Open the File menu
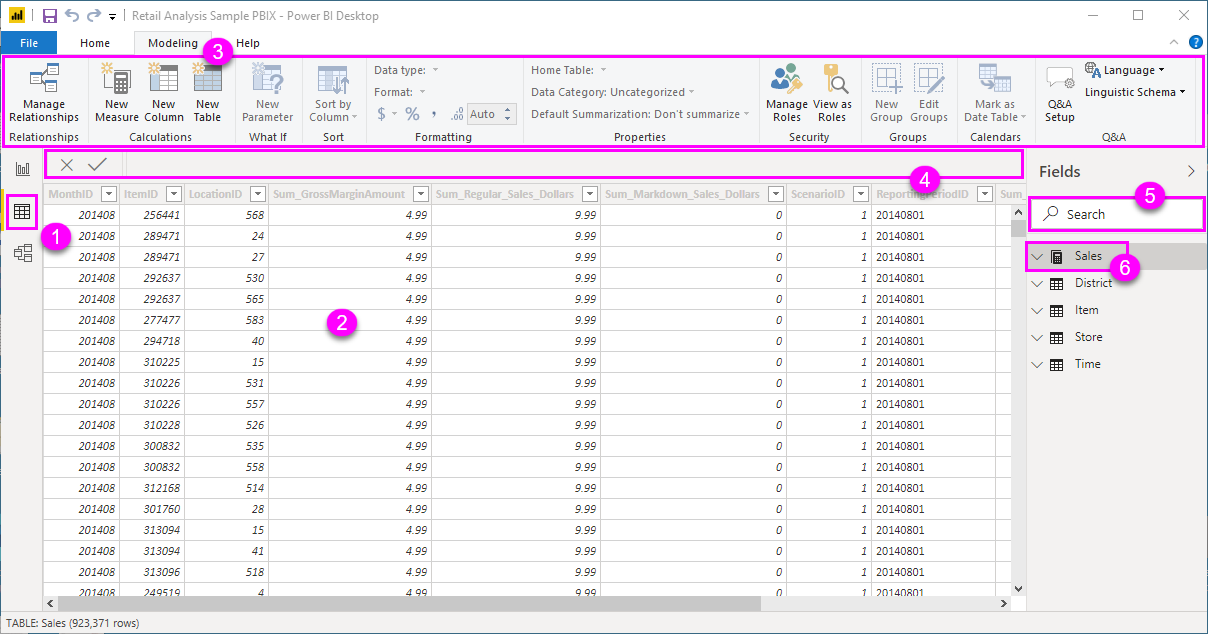1208x634 pixels. coord(29,43)
